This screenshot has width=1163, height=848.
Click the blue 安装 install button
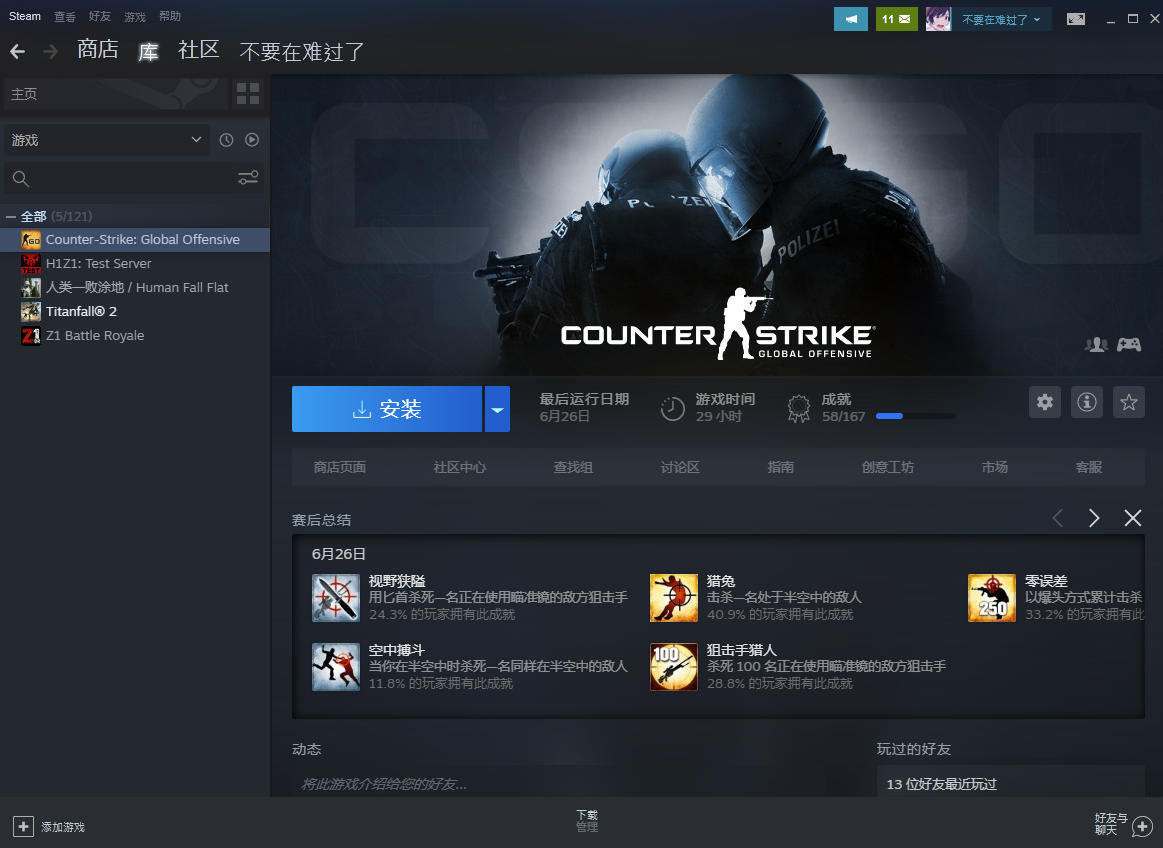386,409
